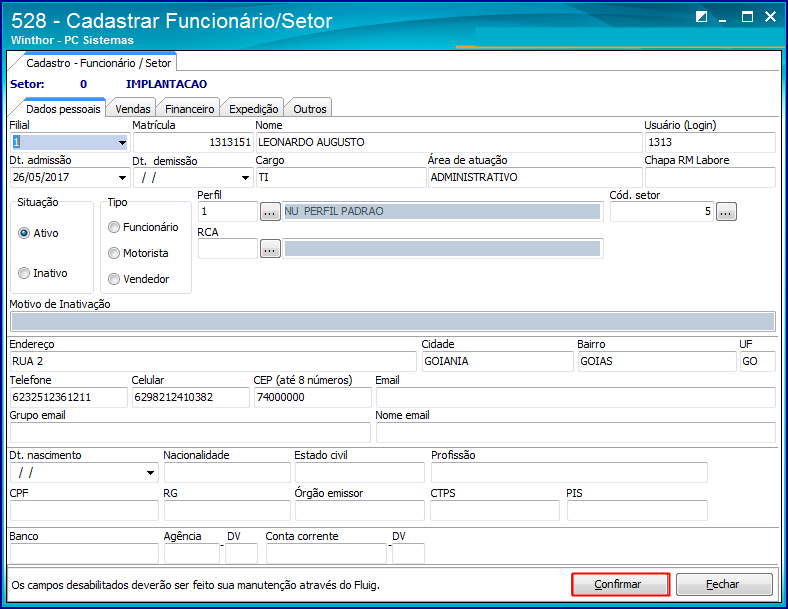Click the RCA code field
Viewport: 788px width, 609px height.
tap(228, 249)
